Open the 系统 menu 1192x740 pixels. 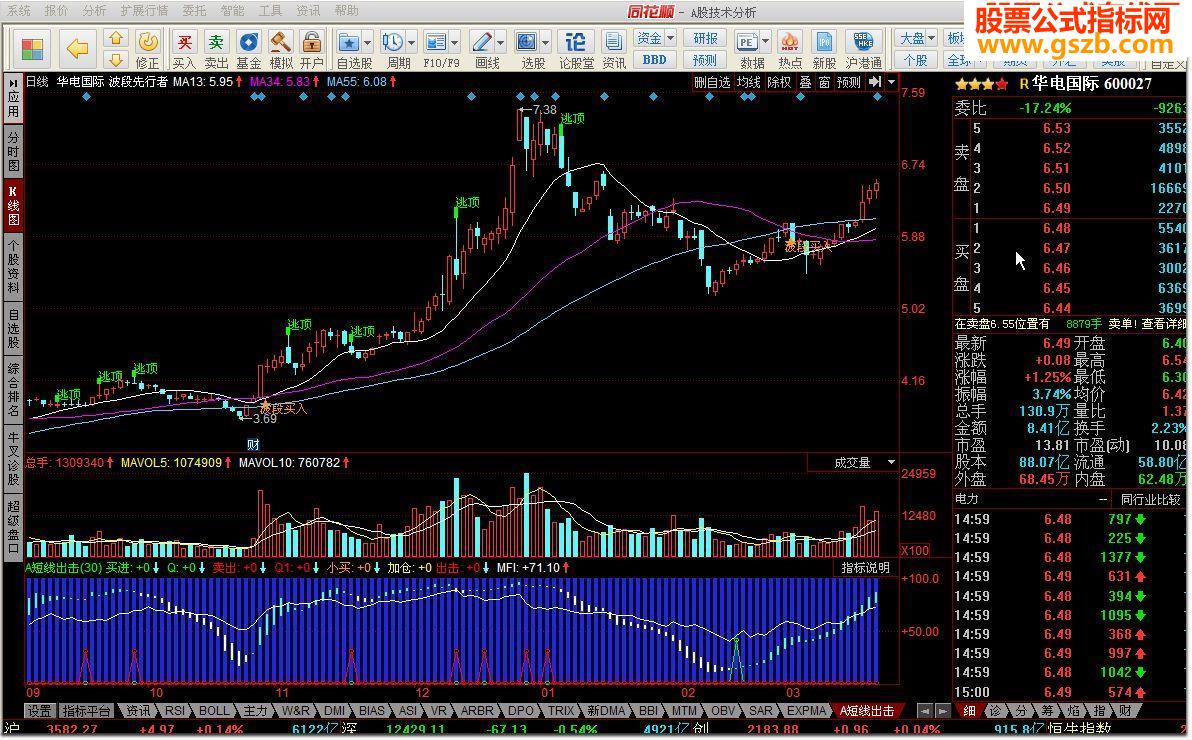(x=19, y=11)
